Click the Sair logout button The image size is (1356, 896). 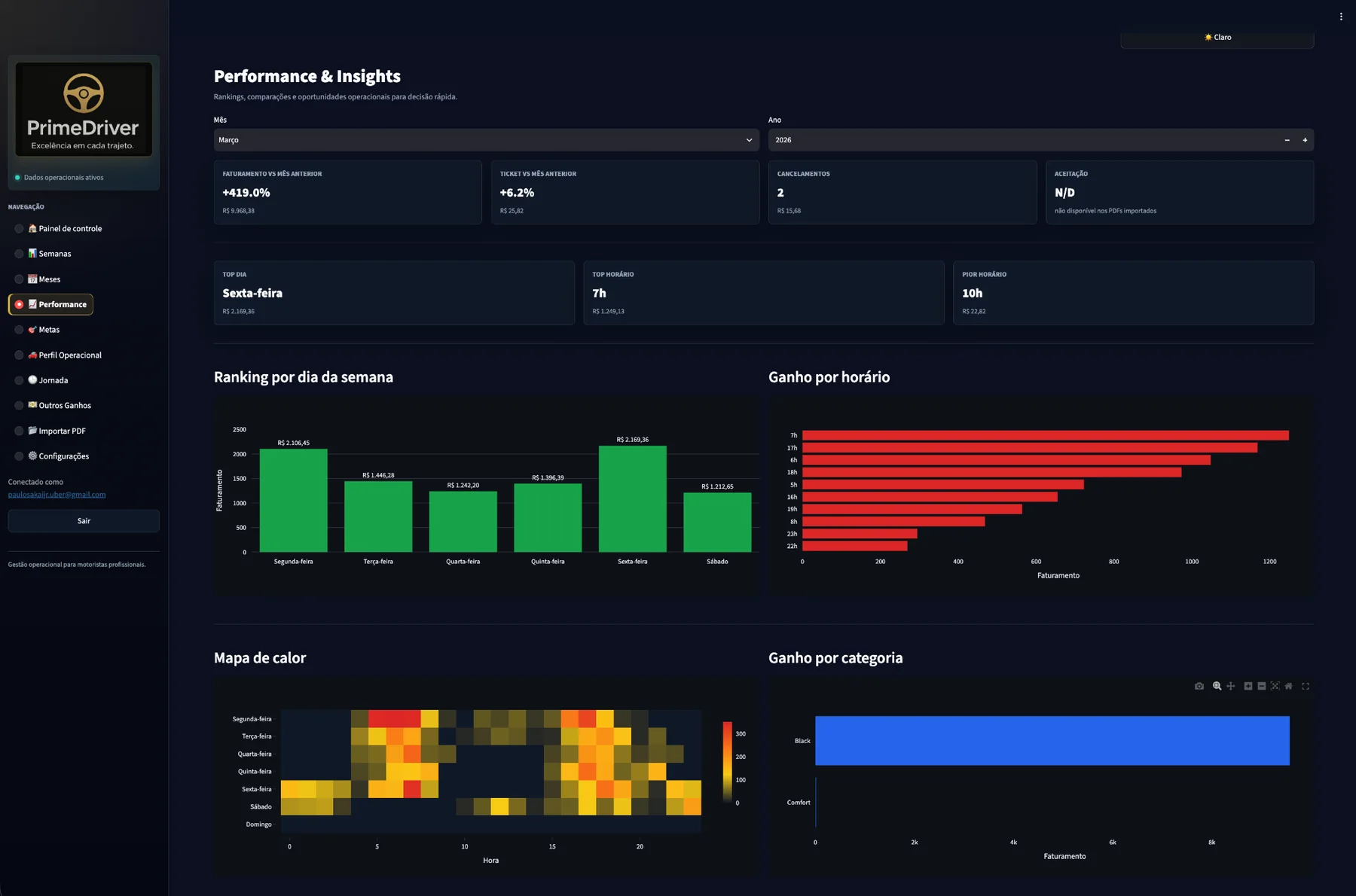[84, 521]
